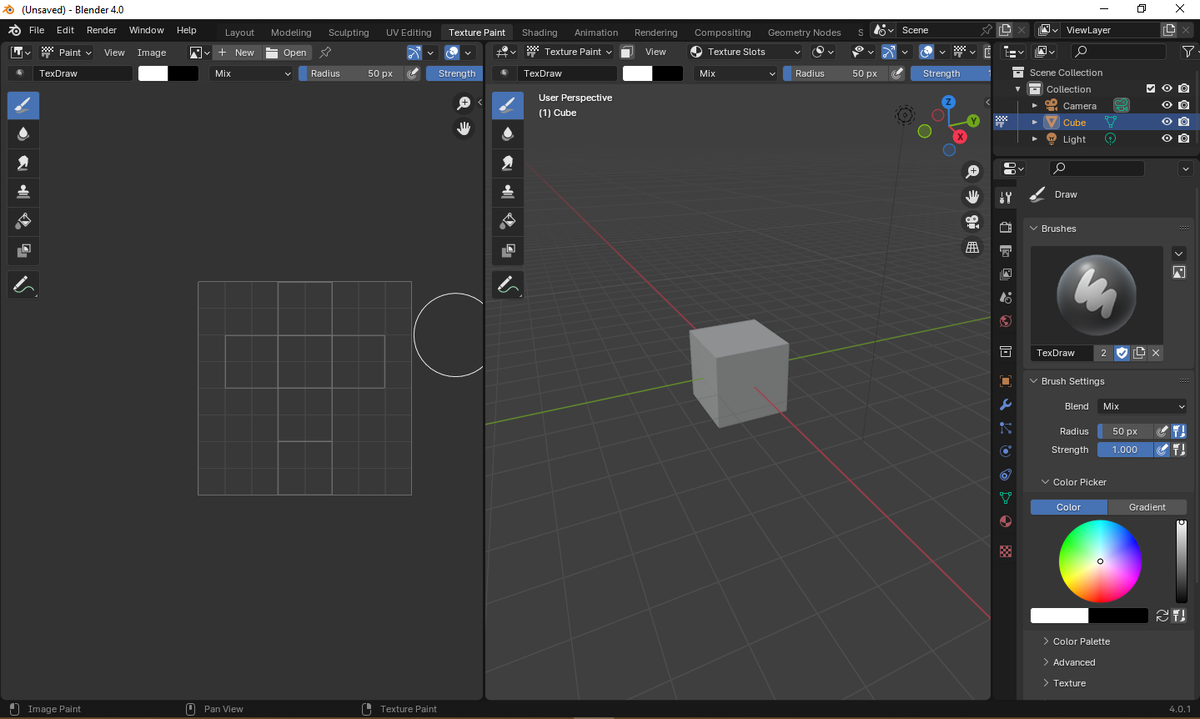Select the Color button in Color Picker
Viewport: 1200px width, 719px height.
click(1069, 507)
